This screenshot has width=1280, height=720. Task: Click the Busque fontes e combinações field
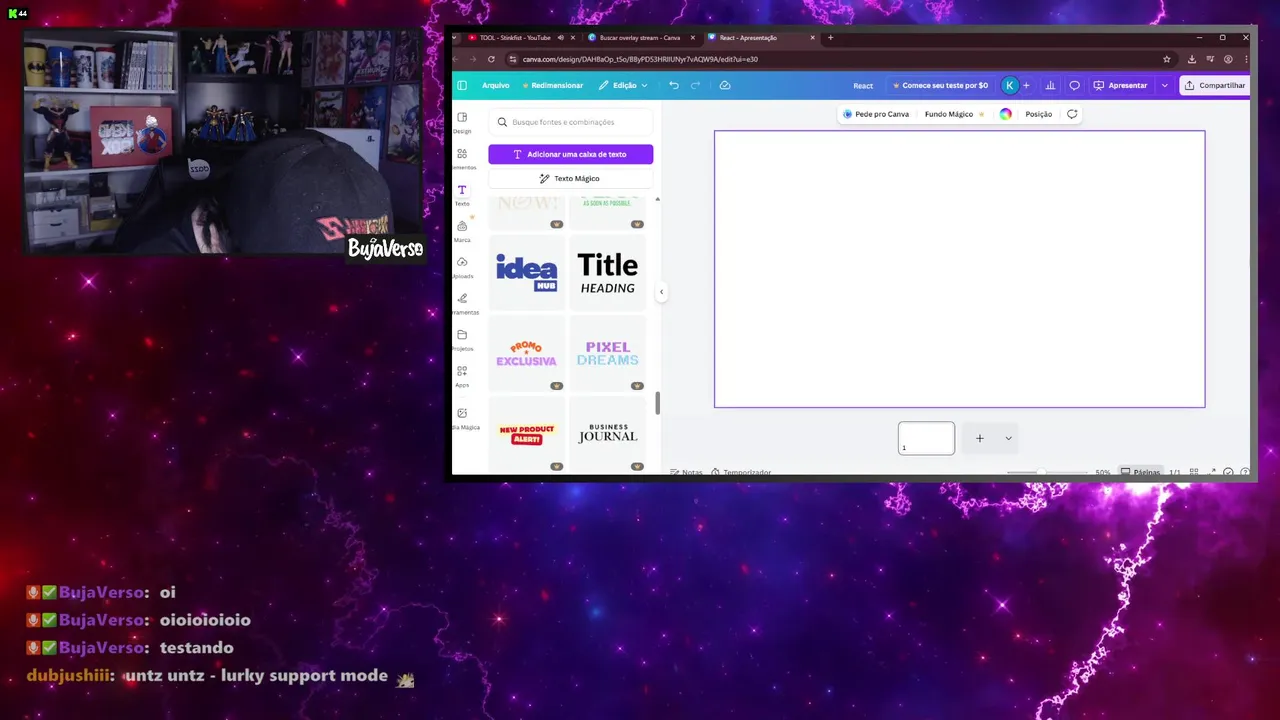click(x=571, y=122)
